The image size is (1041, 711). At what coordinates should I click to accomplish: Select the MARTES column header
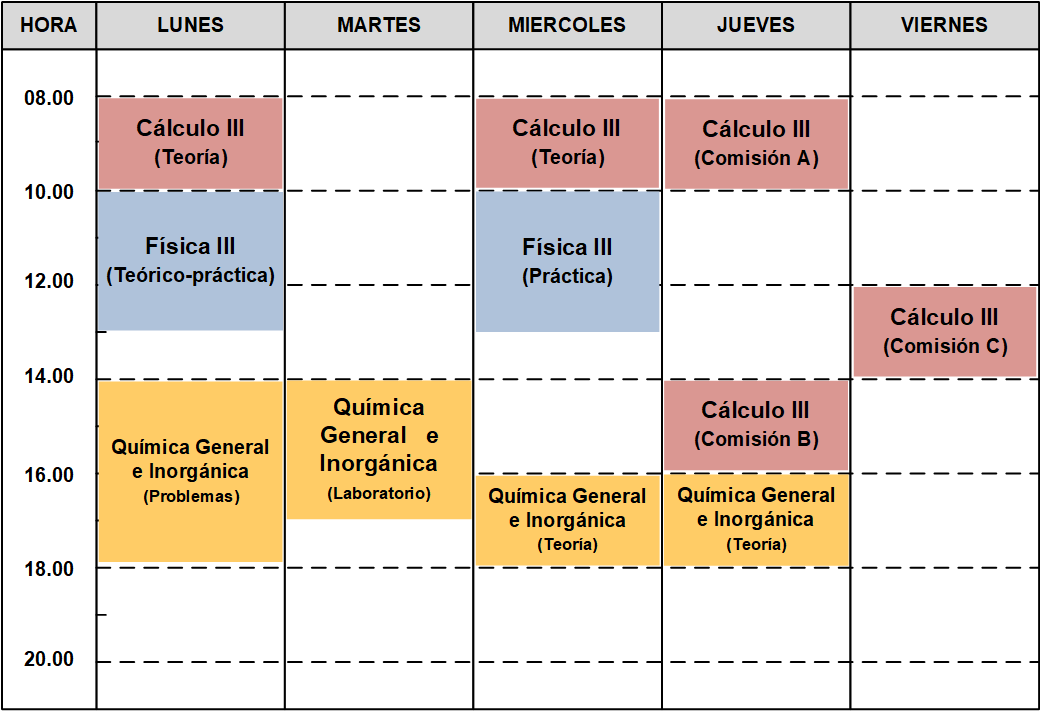click(x=379, y=25)
